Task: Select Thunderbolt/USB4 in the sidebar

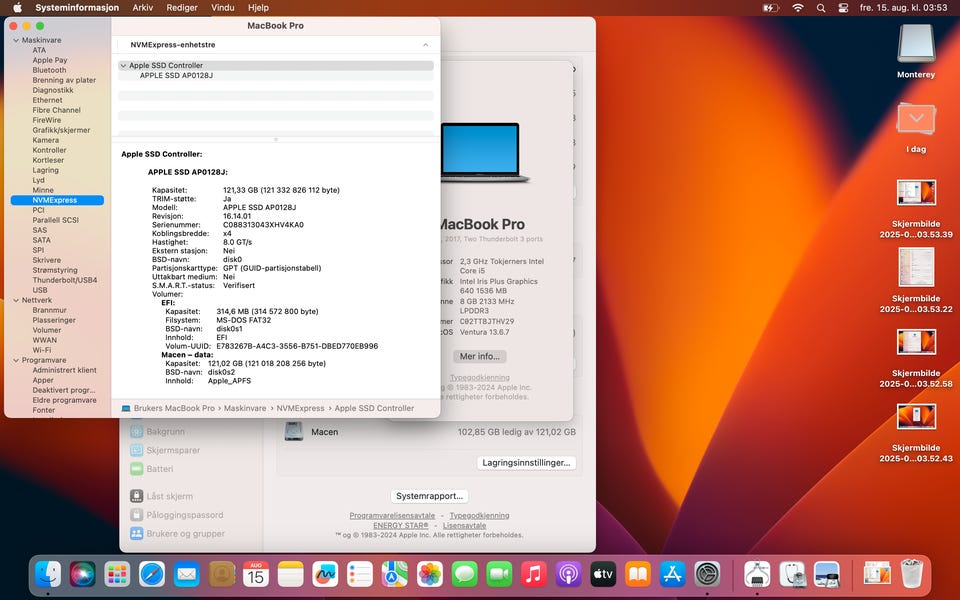Action: pos(65,280)
